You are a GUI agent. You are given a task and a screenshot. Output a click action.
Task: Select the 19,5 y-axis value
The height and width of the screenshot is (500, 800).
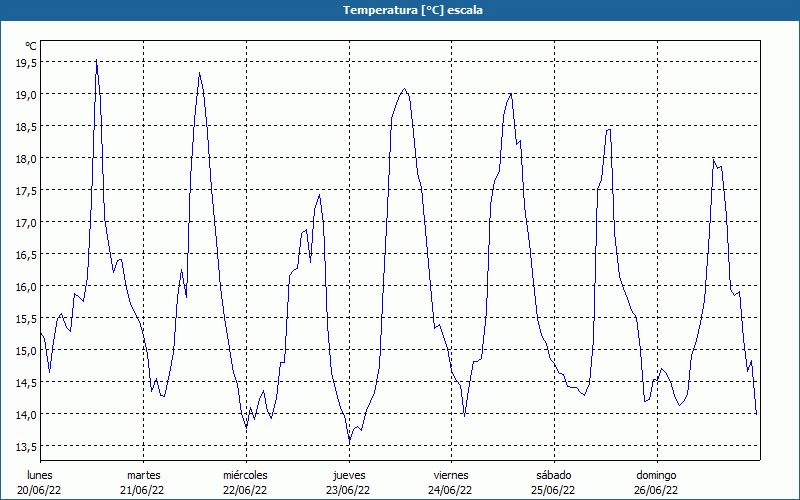26,62
